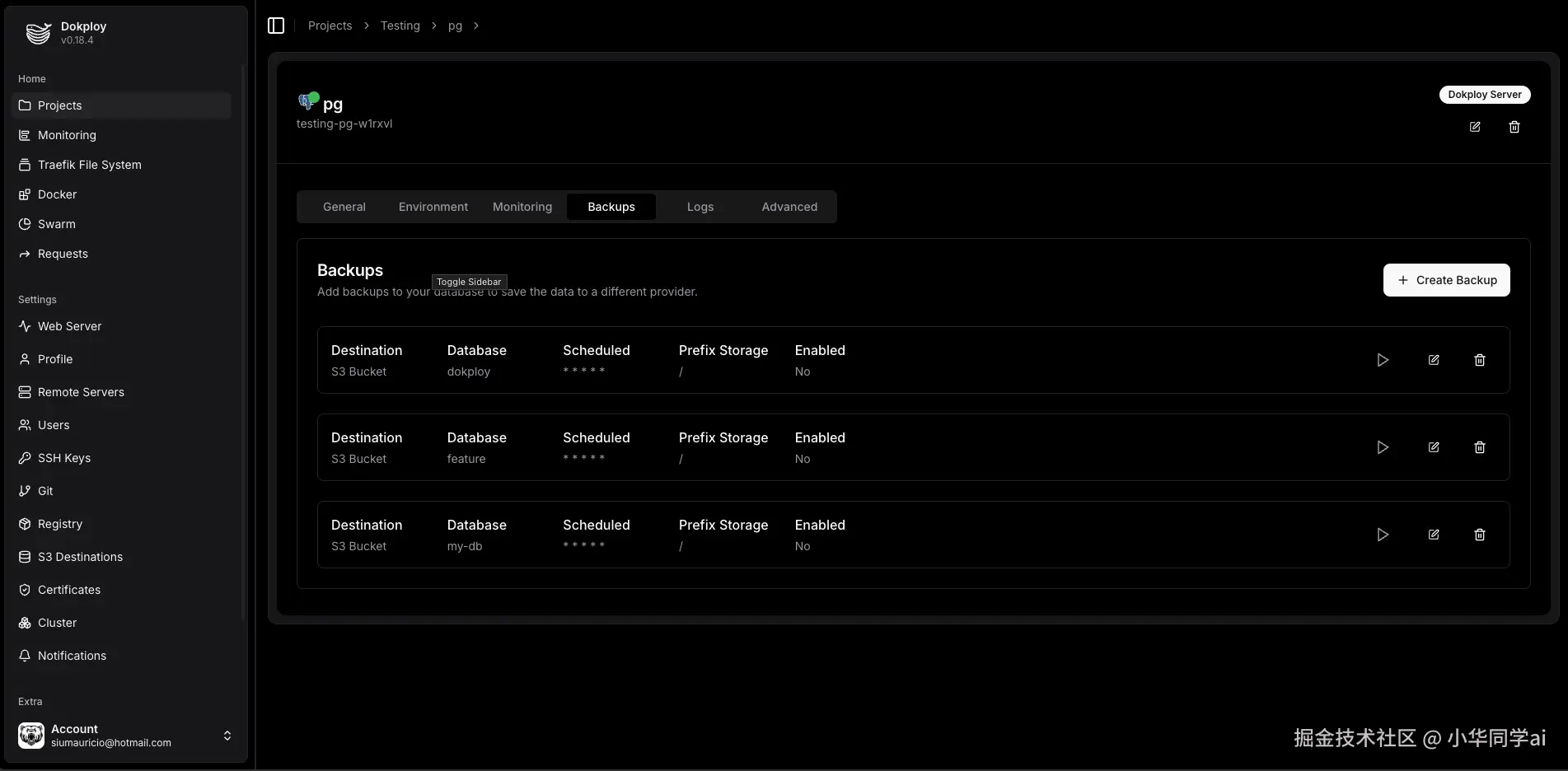The image size is (1568, 771).
Task: Click the SSH Keys key icon
Action: pos(25,458)
